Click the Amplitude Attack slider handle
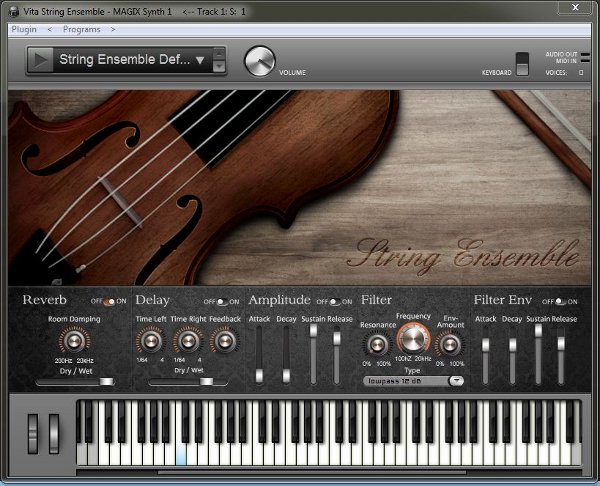This screenshot has height=486, width=600. [x=259, y=375]
